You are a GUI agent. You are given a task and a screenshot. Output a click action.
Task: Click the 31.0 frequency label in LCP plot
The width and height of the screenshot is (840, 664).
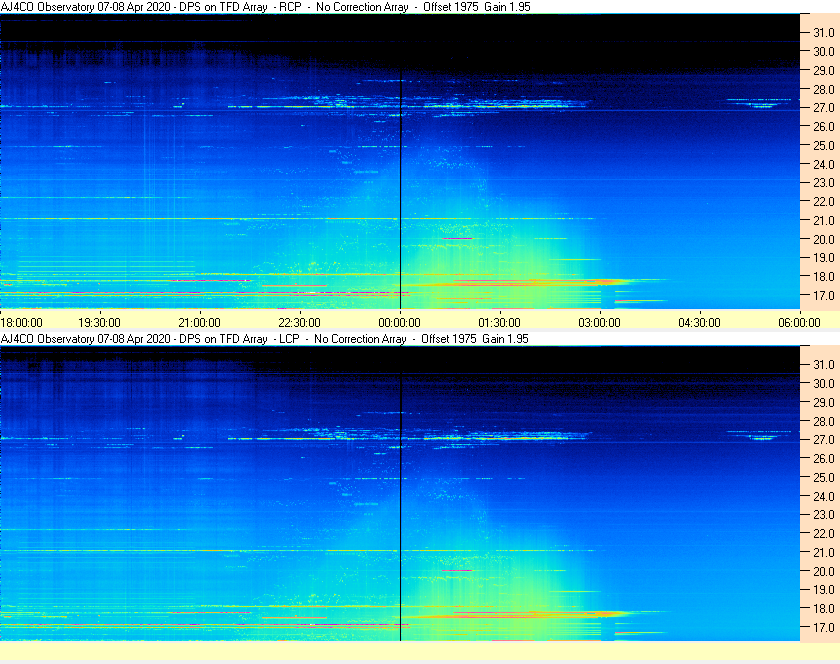(x=824, y=364)
